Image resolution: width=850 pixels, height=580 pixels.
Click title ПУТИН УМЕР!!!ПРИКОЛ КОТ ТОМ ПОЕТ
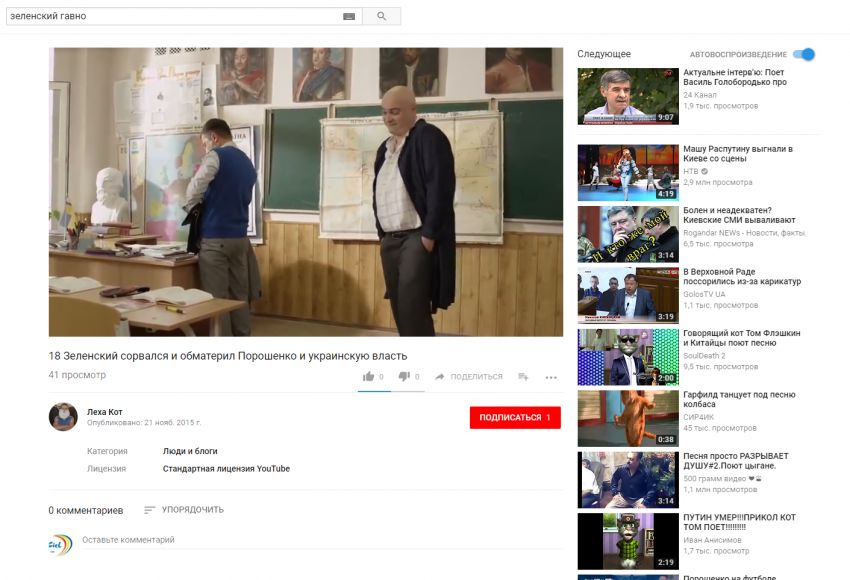pyautogui.click(x=739, y=522)
